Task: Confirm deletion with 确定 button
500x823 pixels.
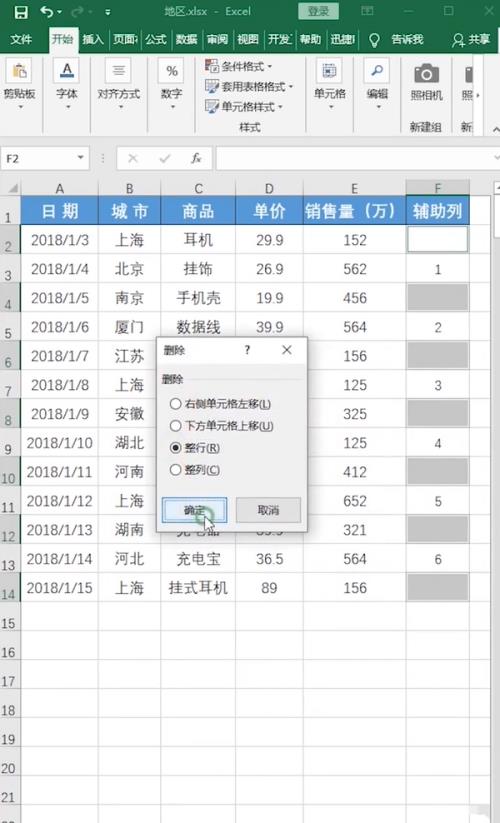Action: pos(194,510)
